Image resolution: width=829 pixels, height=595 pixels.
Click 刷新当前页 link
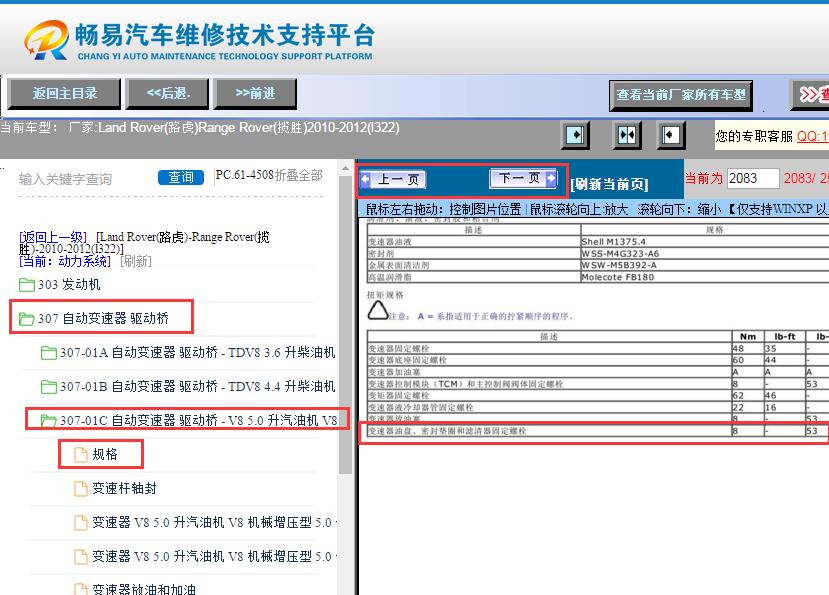[609, 184]
